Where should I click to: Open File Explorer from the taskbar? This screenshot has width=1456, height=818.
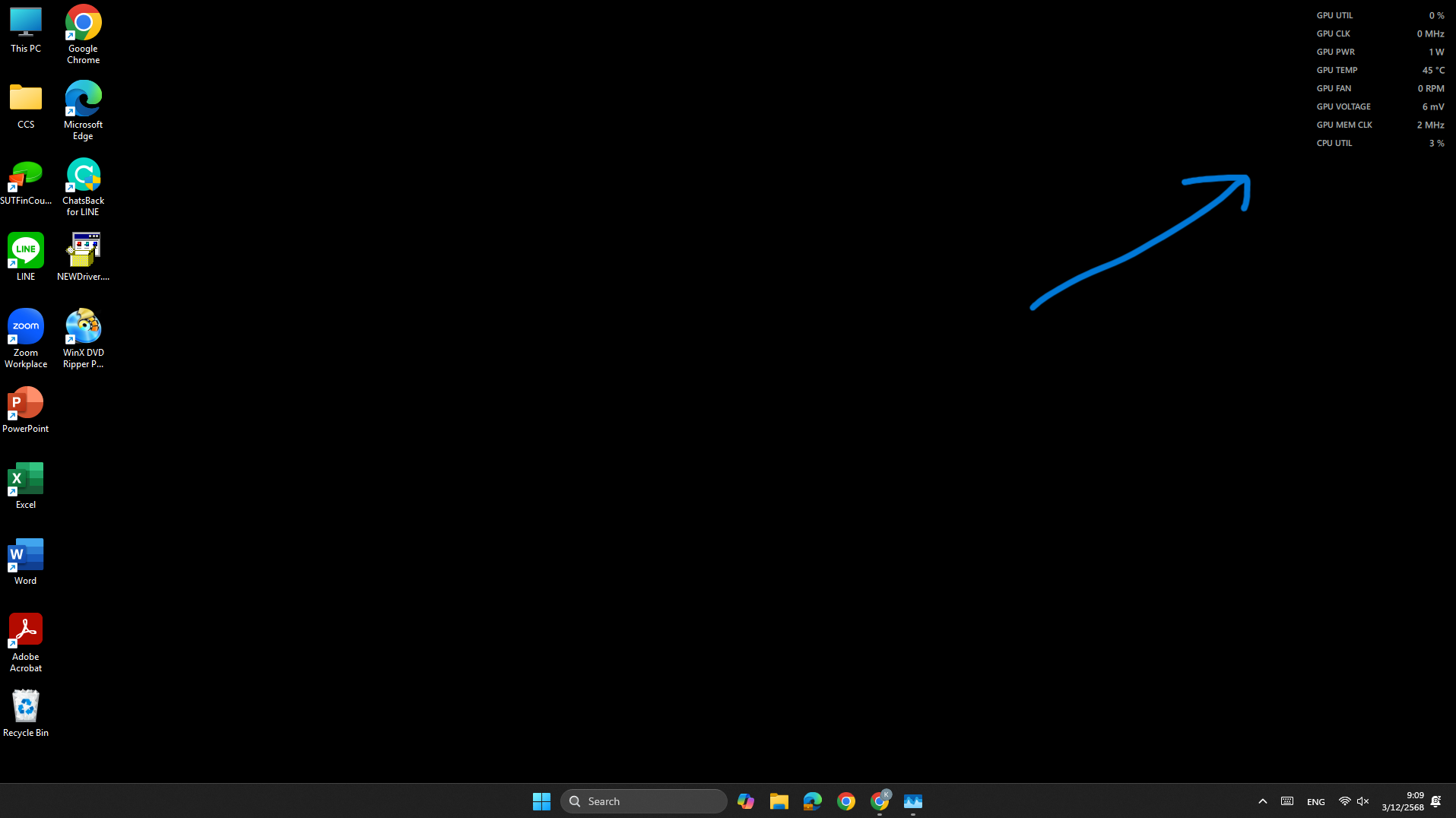point(779,801)
